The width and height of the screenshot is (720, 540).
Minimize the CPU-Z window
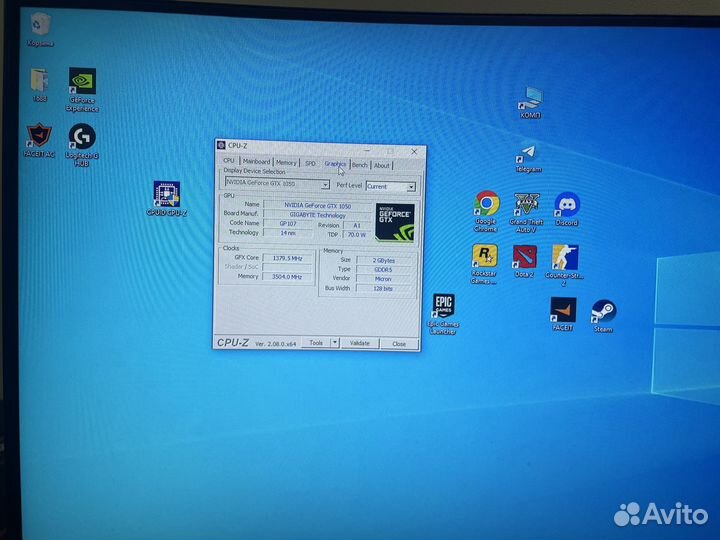367,150
